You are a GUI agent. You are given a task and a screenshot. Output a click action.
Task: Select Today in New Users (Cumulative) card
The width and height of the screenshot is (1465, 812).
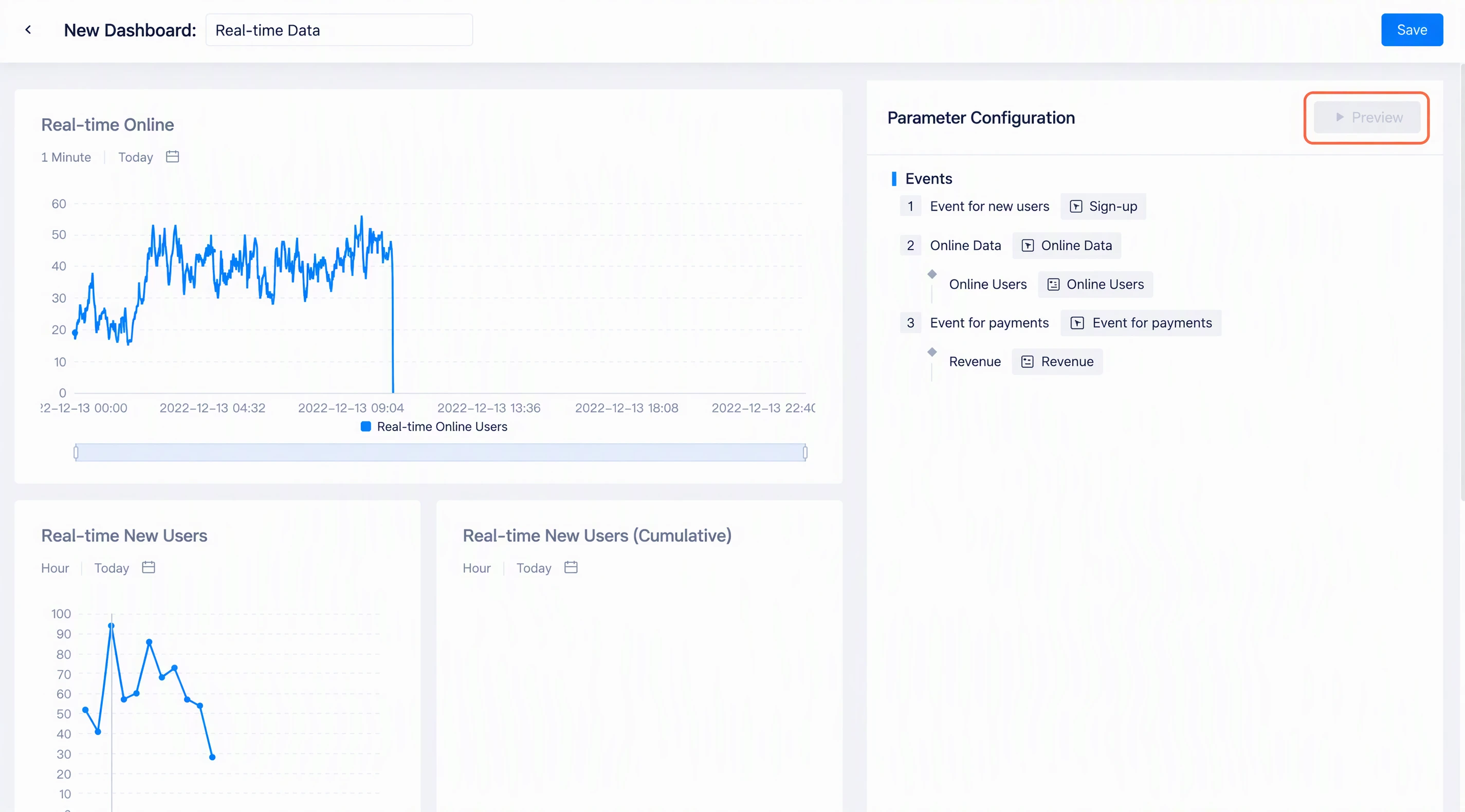(x=534, y=568)
